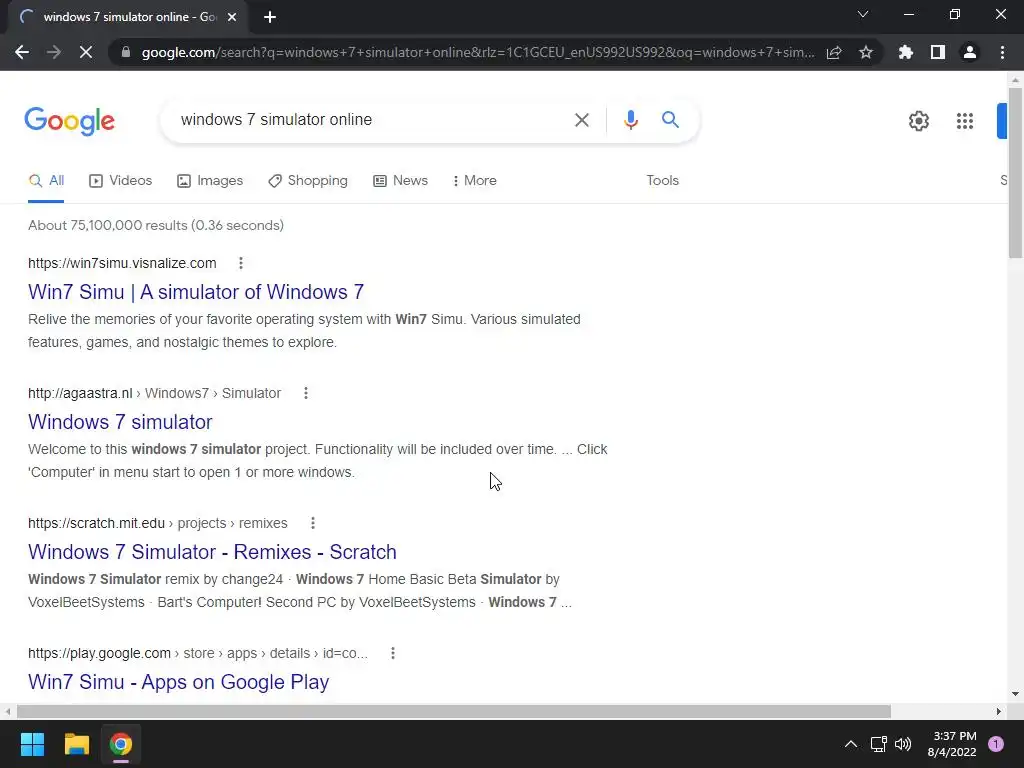Switch to the Shopping tab
Screen dimensions: 1024x768
point(308,181)
